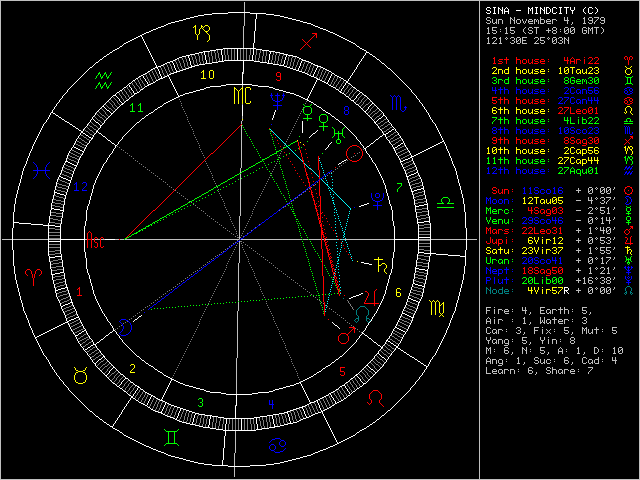Select the green Uranus glyph in the wheel
The image size is (640, 480).
tap(339, 134)
